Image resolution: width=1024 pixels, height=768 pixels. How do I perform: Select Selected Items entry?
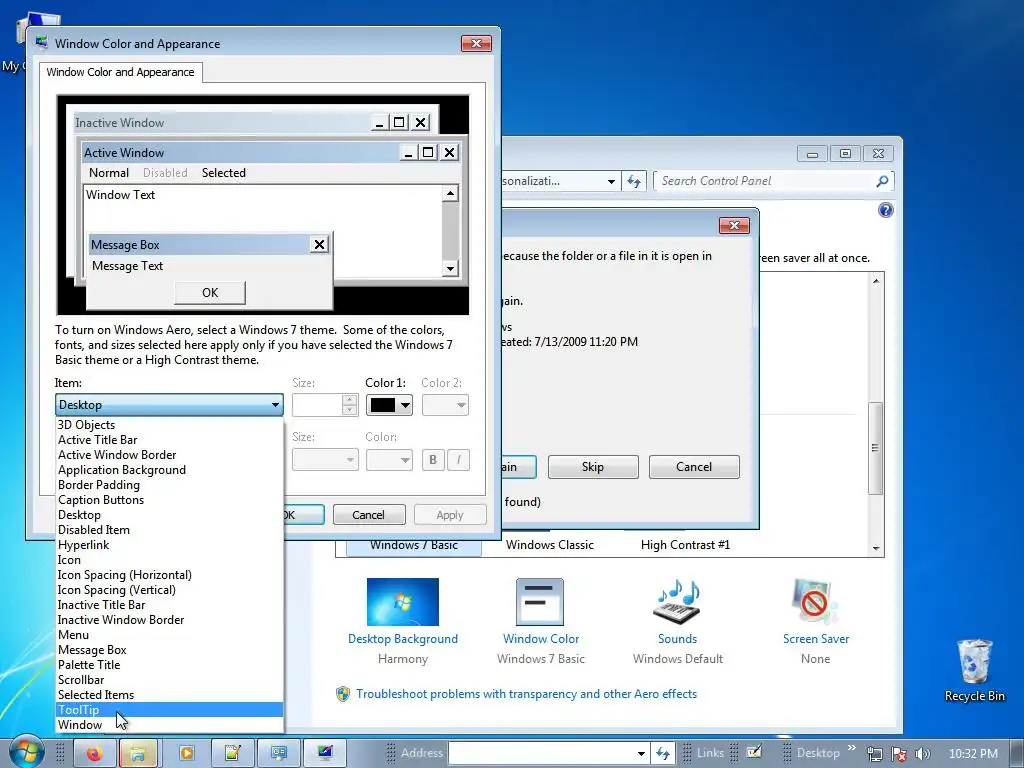[169, 695]
